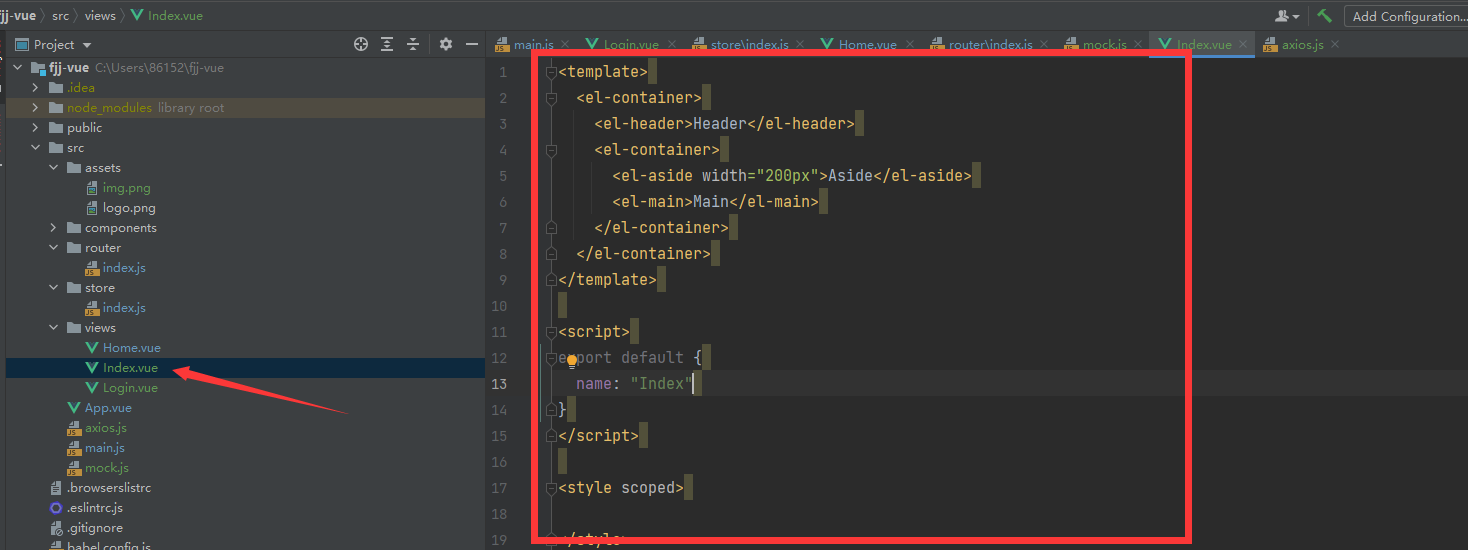Collapse the store folder
1468x550 pixels.
pos(55,288)
